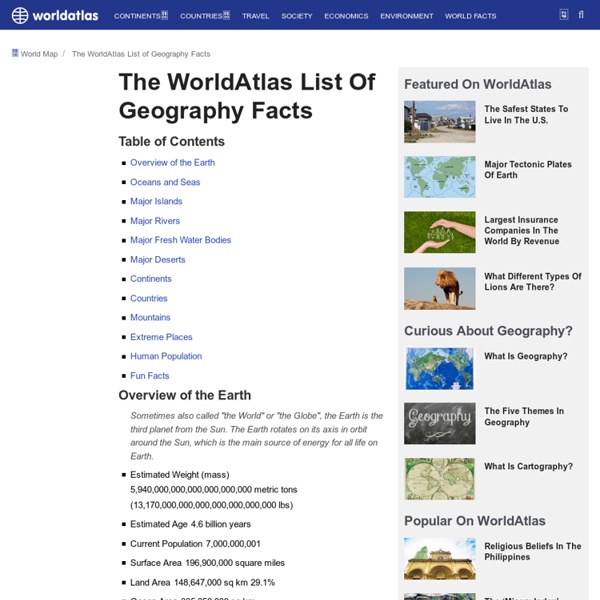Open the Society menu
600x600 pixels.
tap(297, 16)
